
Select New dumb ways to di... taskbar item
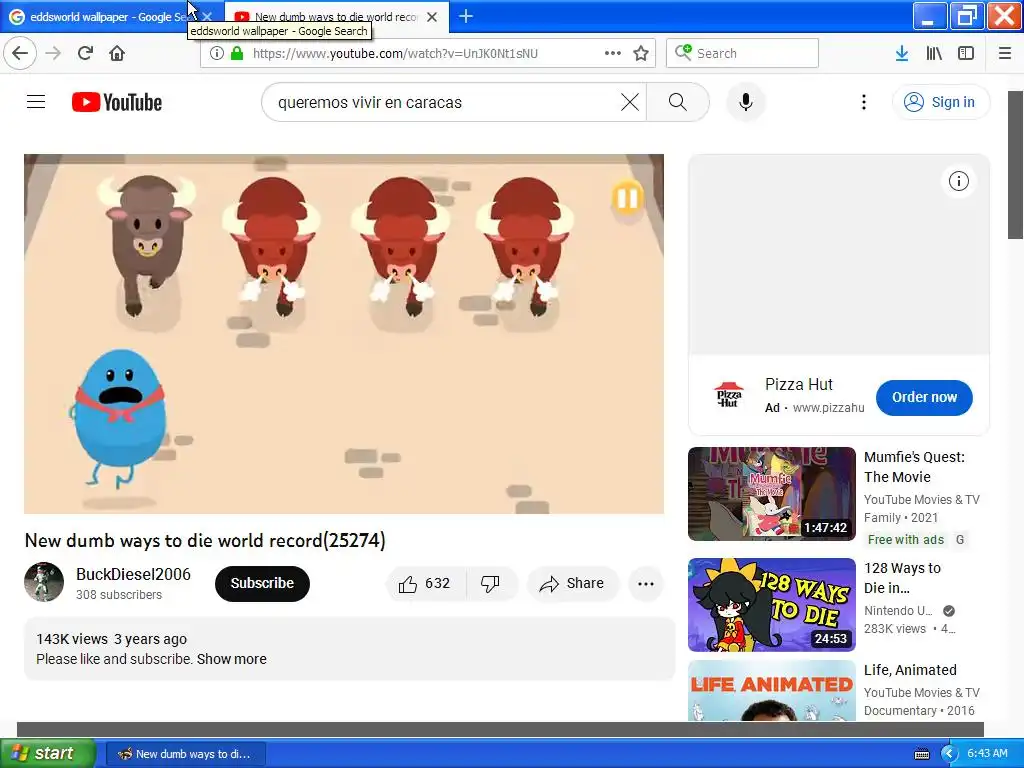click(185, 754)
